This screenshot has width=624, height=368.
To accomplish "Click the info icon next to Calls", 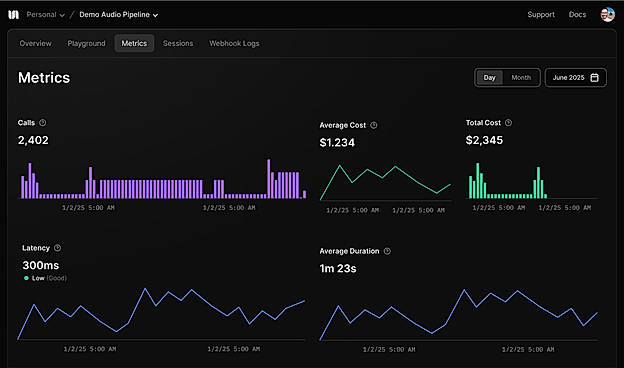I will point(43,123).
